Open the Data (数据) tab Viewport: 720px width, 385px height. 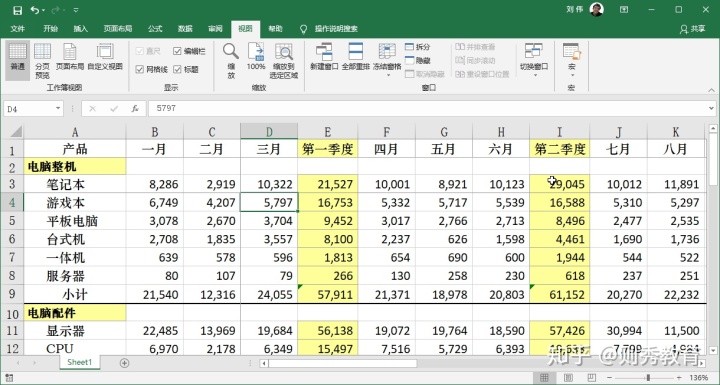point(185,28)
